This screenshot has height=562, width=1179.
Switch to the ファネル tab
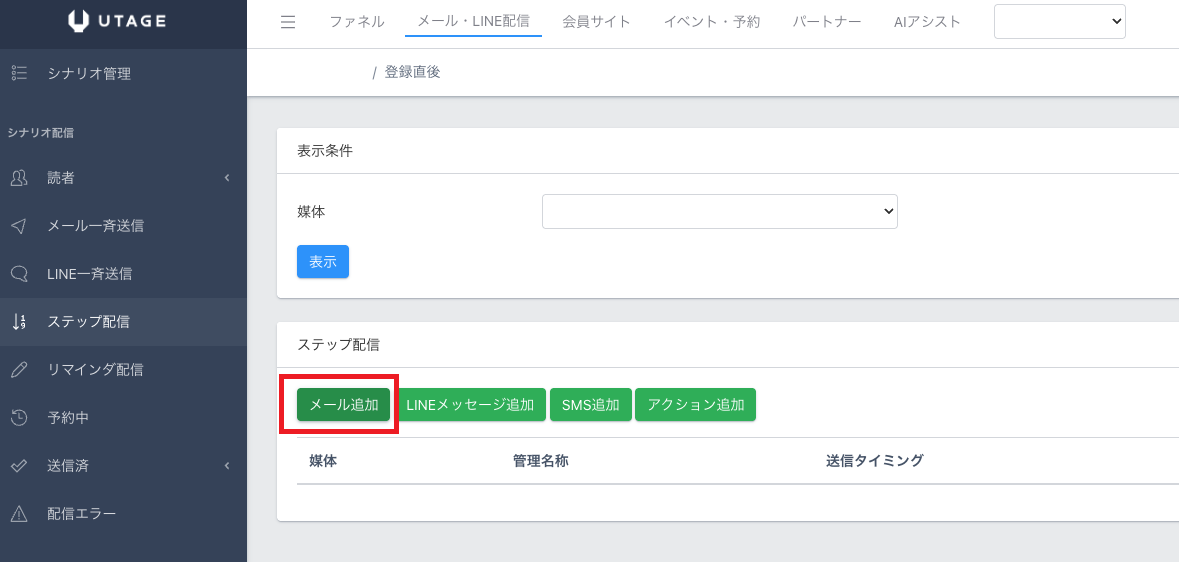pos(357,22)
